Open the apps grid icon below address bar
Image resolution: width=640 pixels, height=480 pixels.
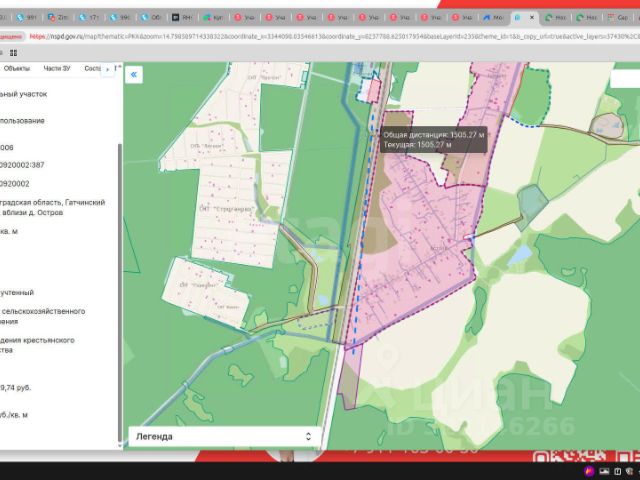point(13,53)
